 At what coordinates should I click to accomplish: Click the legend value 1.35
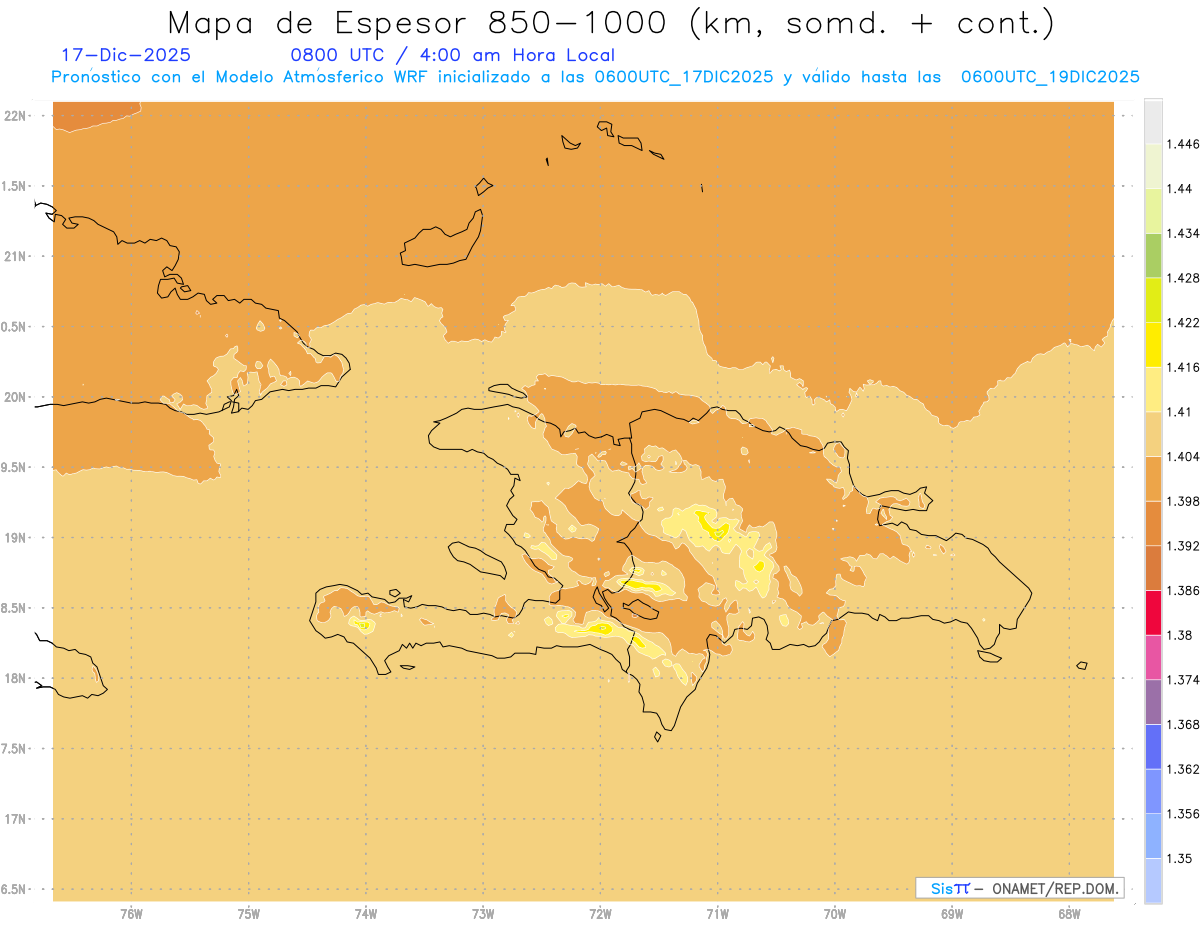tap(1178, 858)
